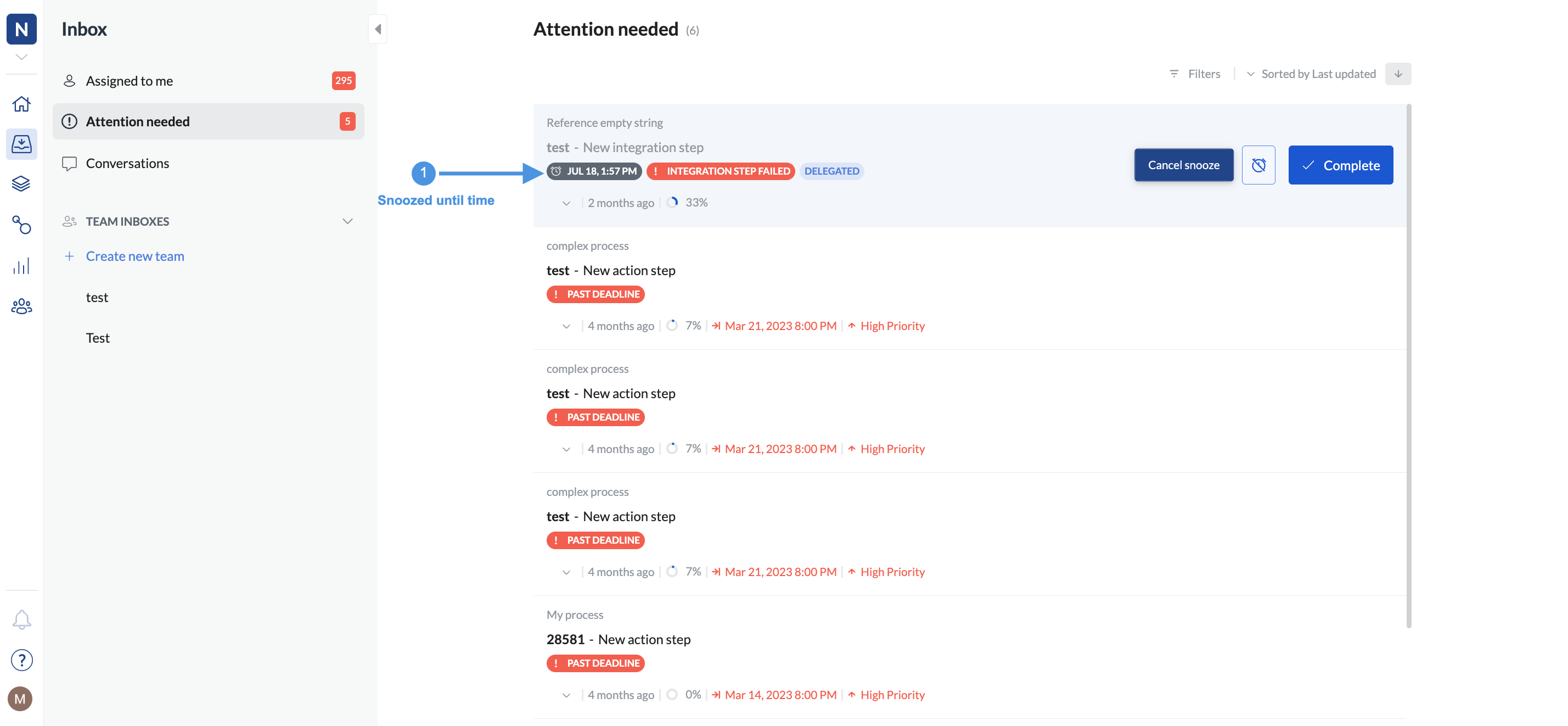Open notifications bell icon

click(x=21, y=619)
